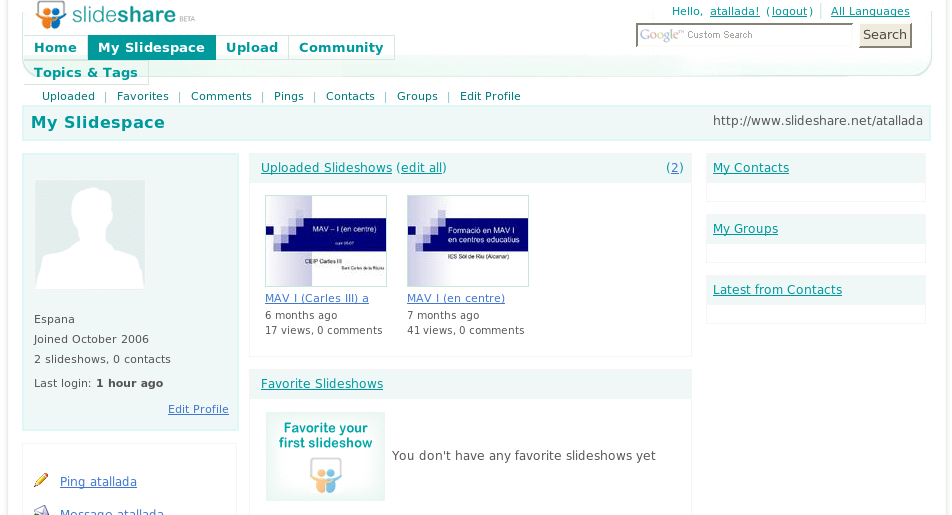952x515 pixels.
Task: Click the logout link
Action: click(x=789, y=11)
